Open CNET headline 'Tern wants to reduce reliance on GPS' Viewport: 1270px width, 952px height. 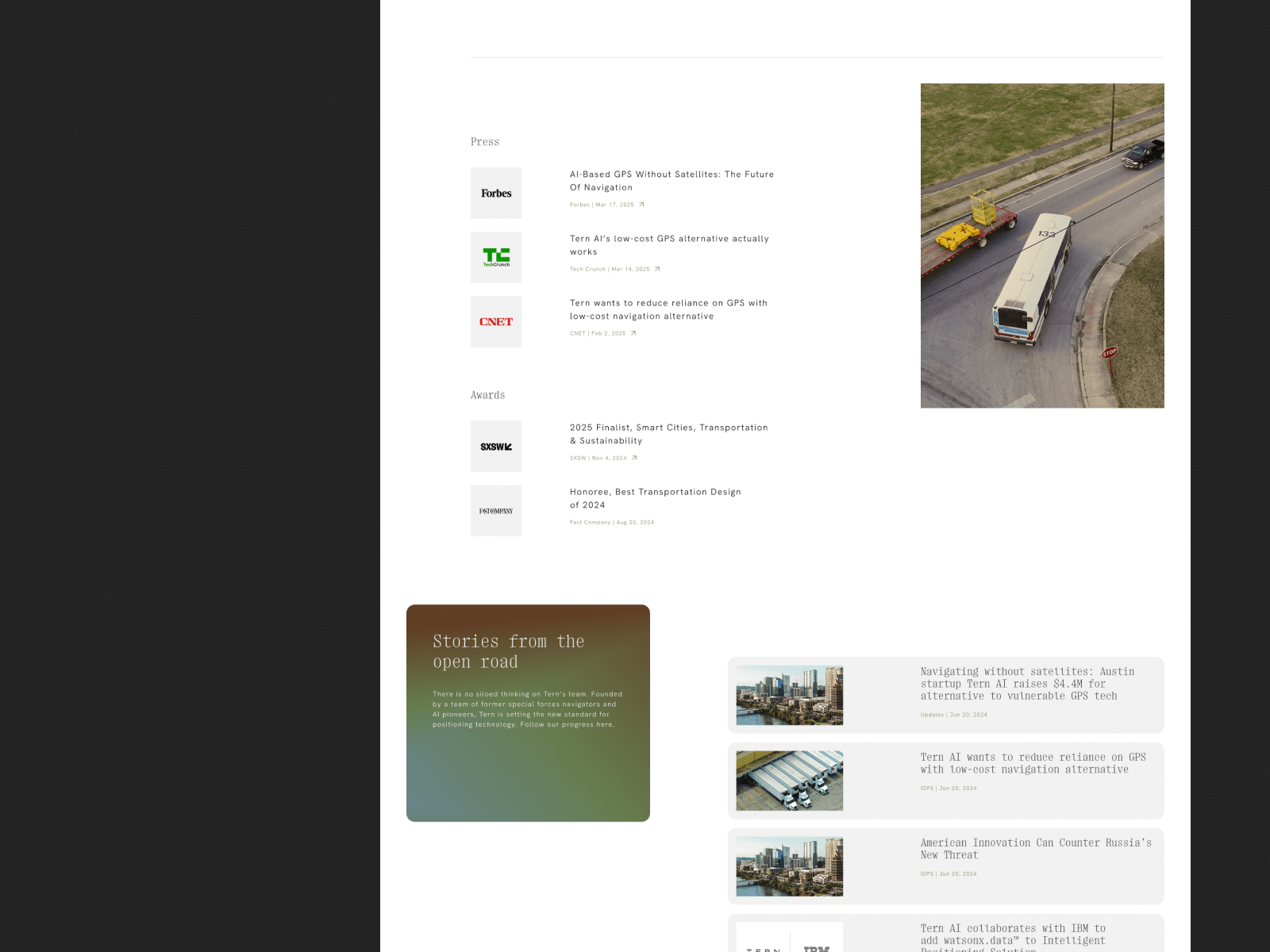tap(668, 309)
